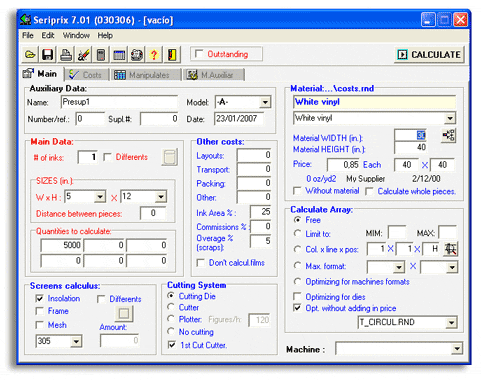Toggle Differents checkbox in Screens calculus

point(101,299)
